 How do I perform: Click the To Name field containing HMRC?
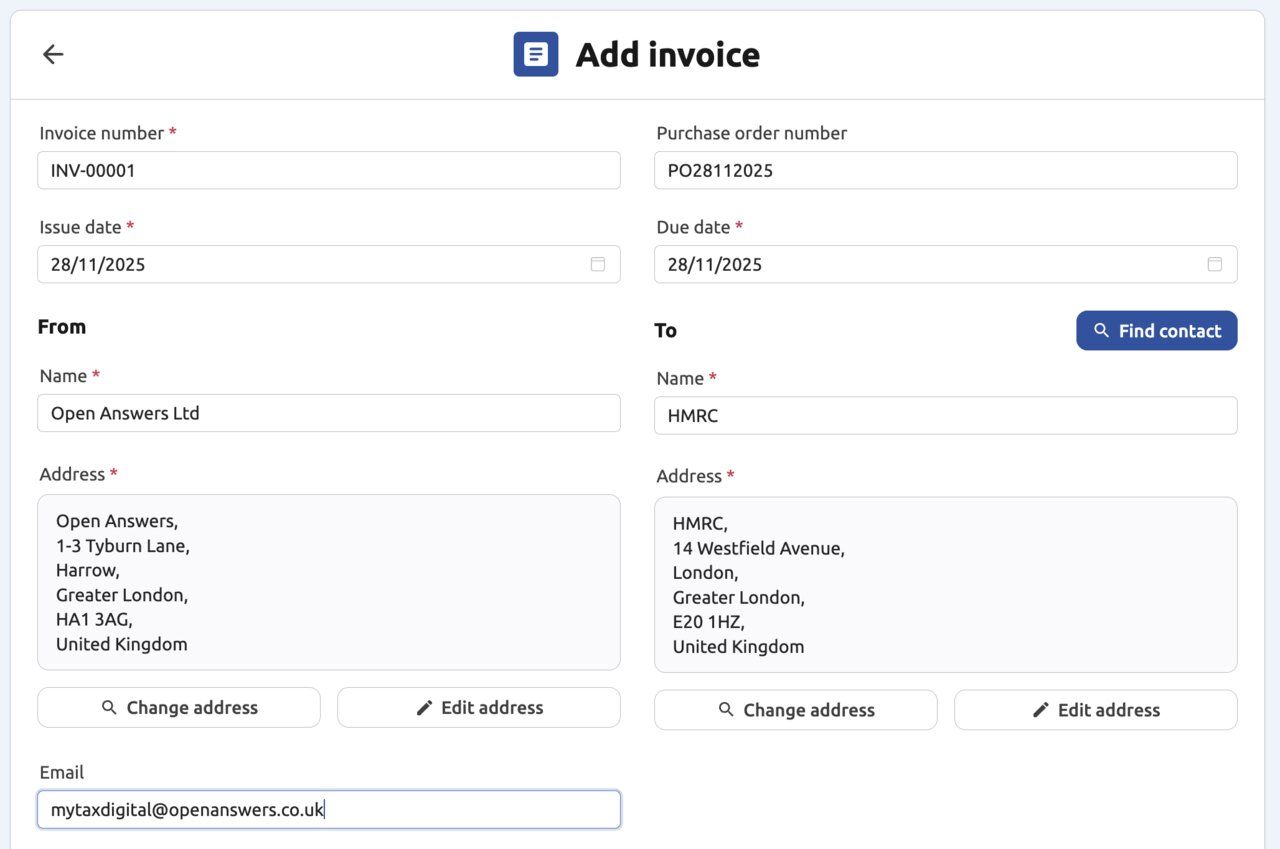[945, 415]
